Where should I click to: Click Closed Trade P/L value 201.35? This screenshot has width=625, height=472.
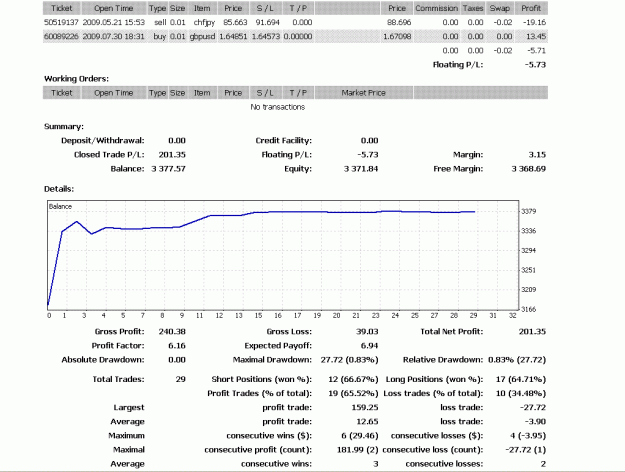172,155
